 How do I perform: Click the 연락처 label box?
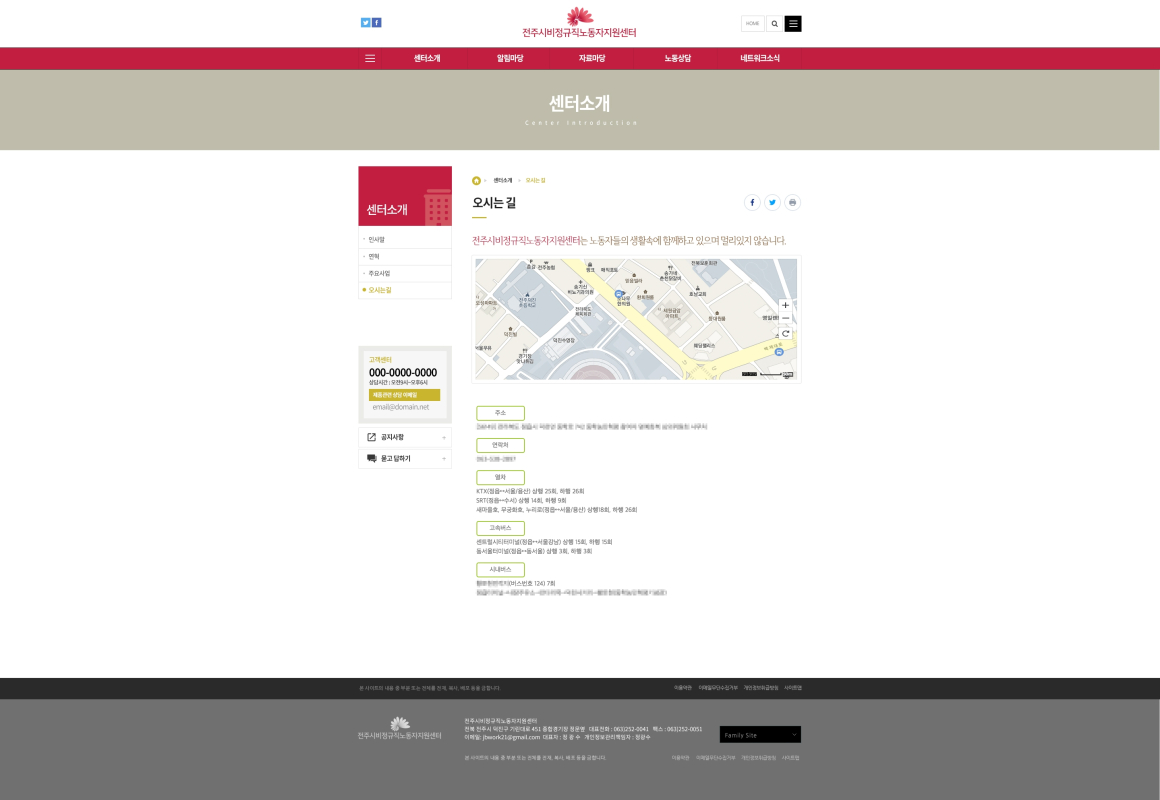[500, 445]
